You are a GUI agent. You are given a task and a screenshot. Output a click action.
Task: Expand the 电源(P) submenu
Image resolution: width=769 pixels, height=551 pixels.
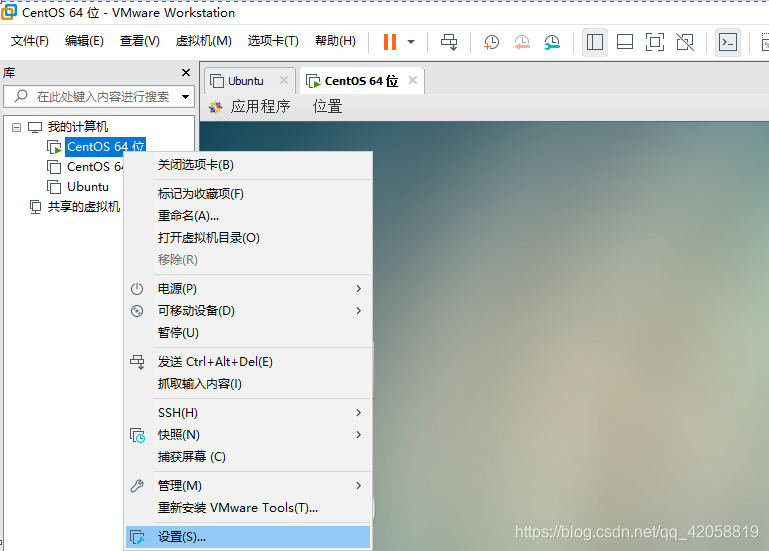point(248,289)
